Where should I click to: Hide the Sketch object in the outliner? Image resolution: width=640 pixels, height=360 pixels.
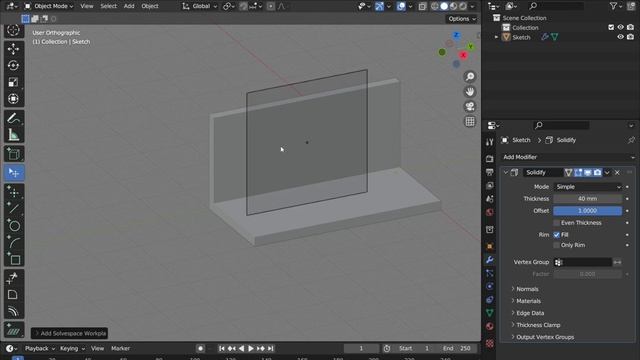click(x=620, y=37)
